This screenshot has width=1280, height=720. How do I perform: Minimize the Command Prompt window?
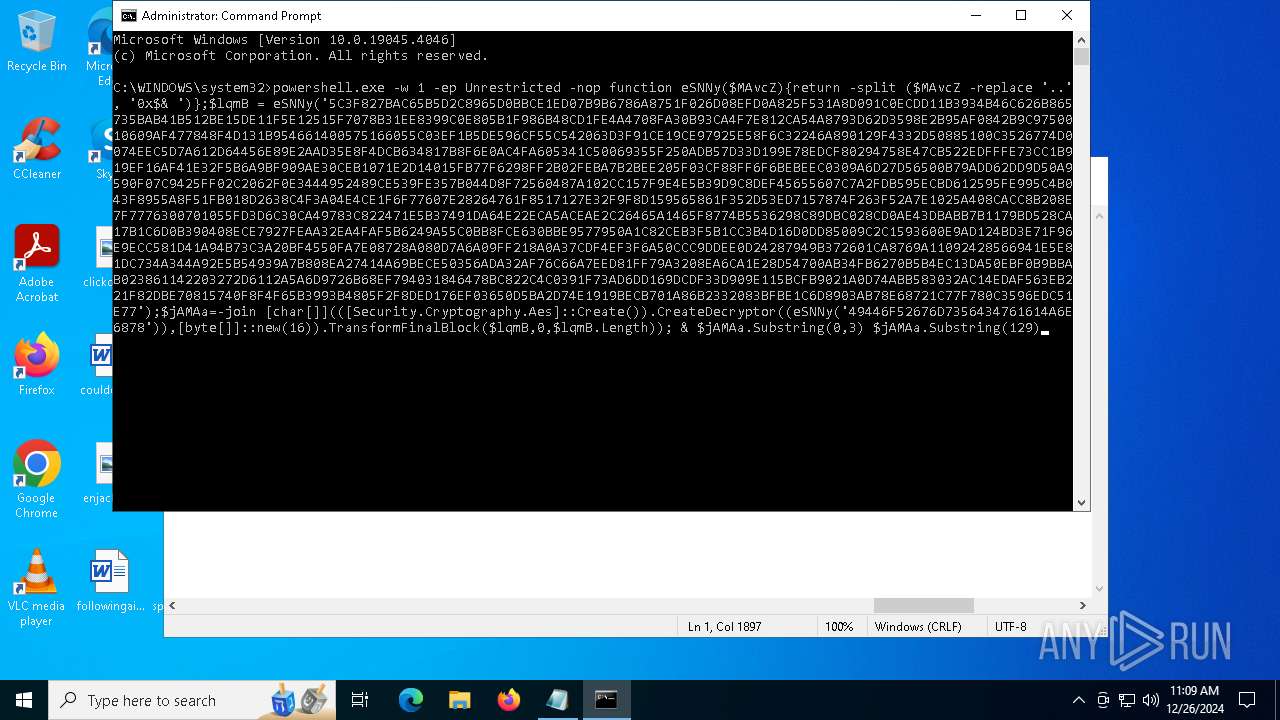pos(975,15)
